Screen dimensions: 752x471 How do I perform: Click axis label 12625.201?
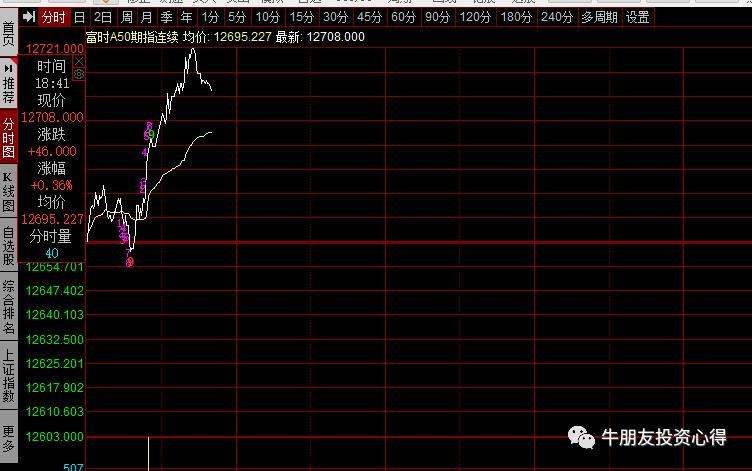[55, 364]
